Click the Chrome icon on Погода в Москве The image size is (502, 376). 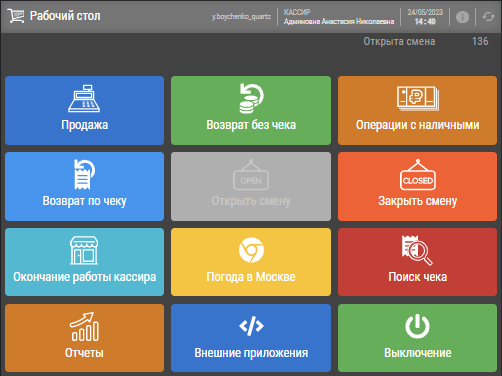[251, 250]
